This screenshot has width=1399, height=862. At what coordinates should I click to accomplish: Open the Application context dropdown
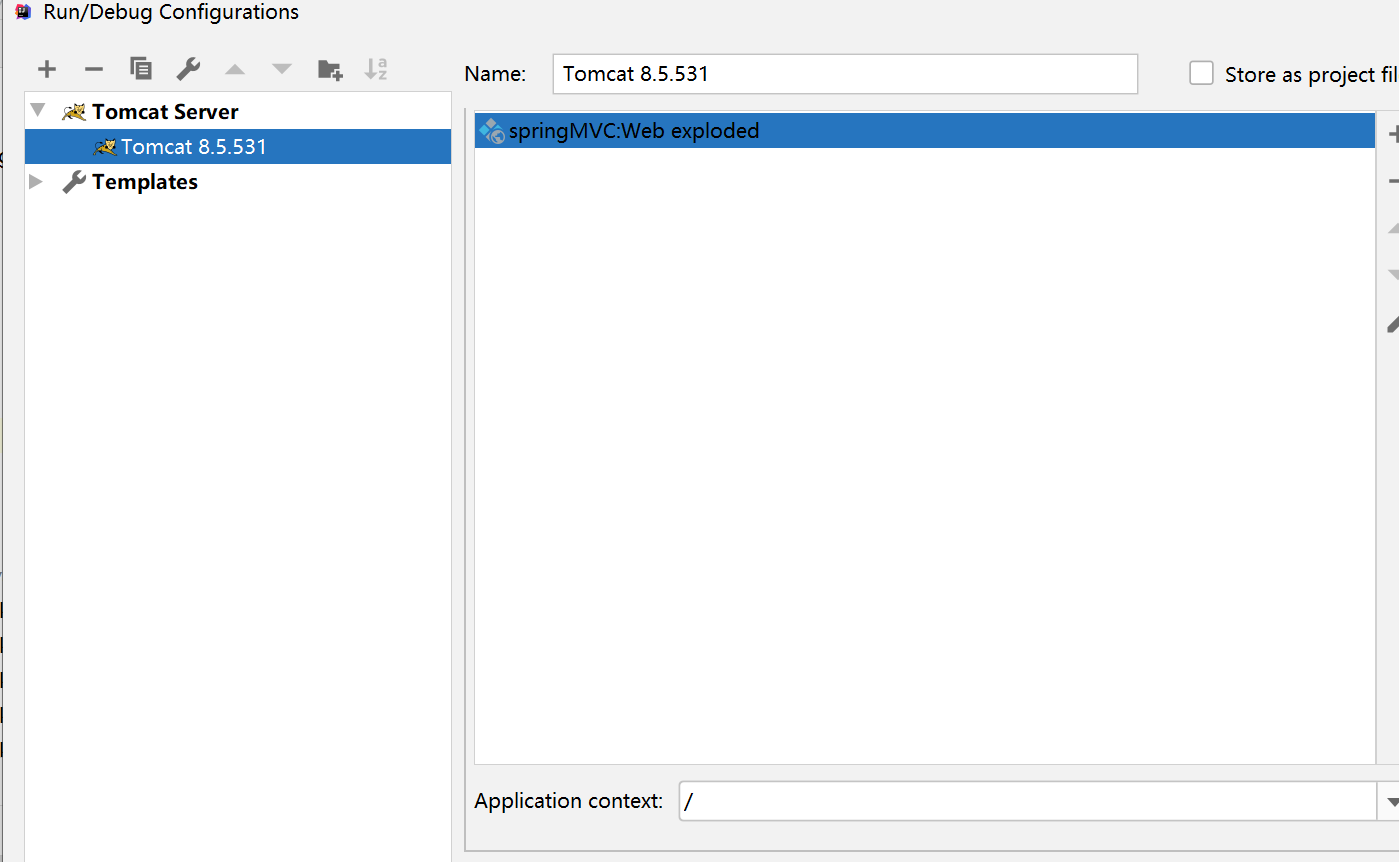click(x=1390, y=801)
